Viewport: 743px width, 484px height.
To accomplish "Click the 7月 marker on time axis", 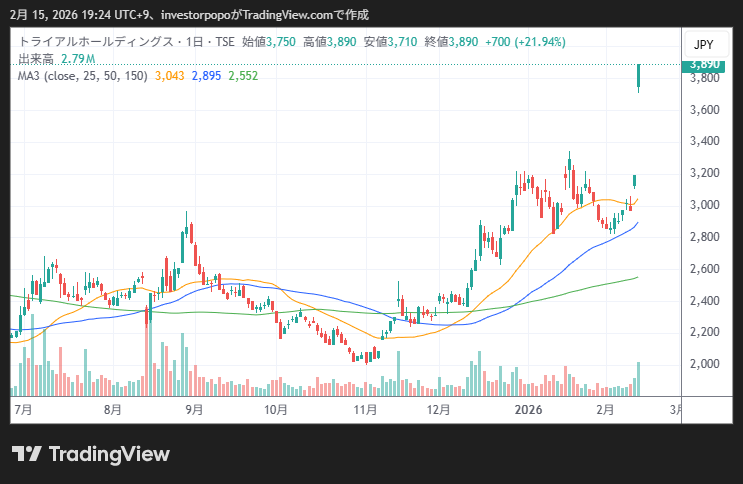I will (24, 410).
